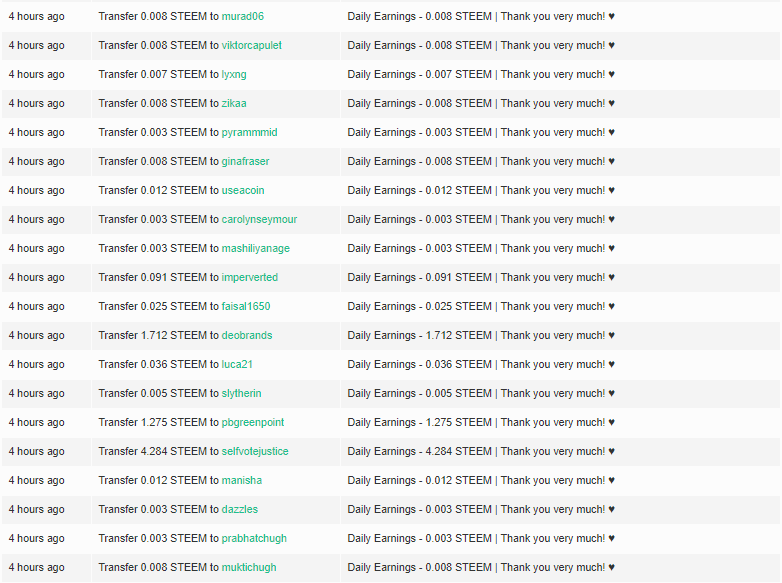
Task: Click '4 hours ago' in lyxng row
Action: point(36,74)
